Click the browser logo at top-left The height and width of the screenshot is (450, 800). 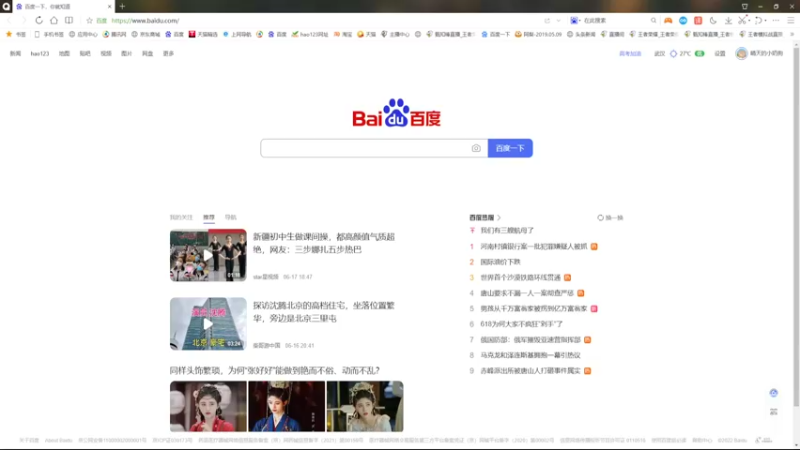(x=6, y=6)
